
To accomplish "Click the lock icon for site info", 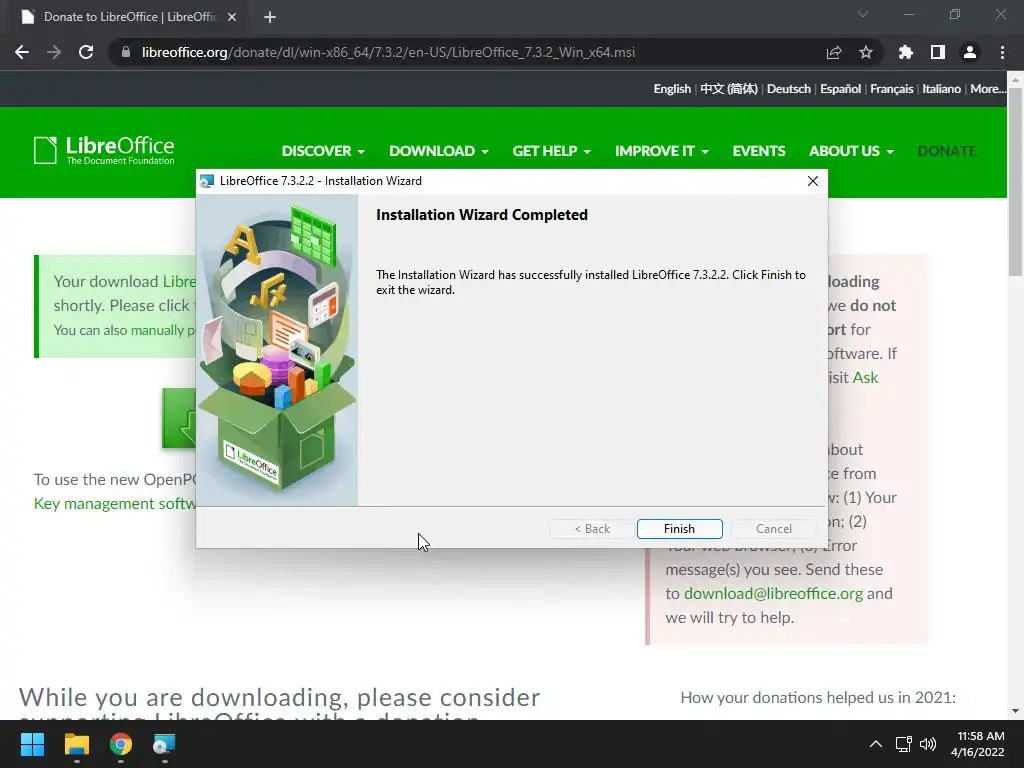I will click(x=126, y=52).
